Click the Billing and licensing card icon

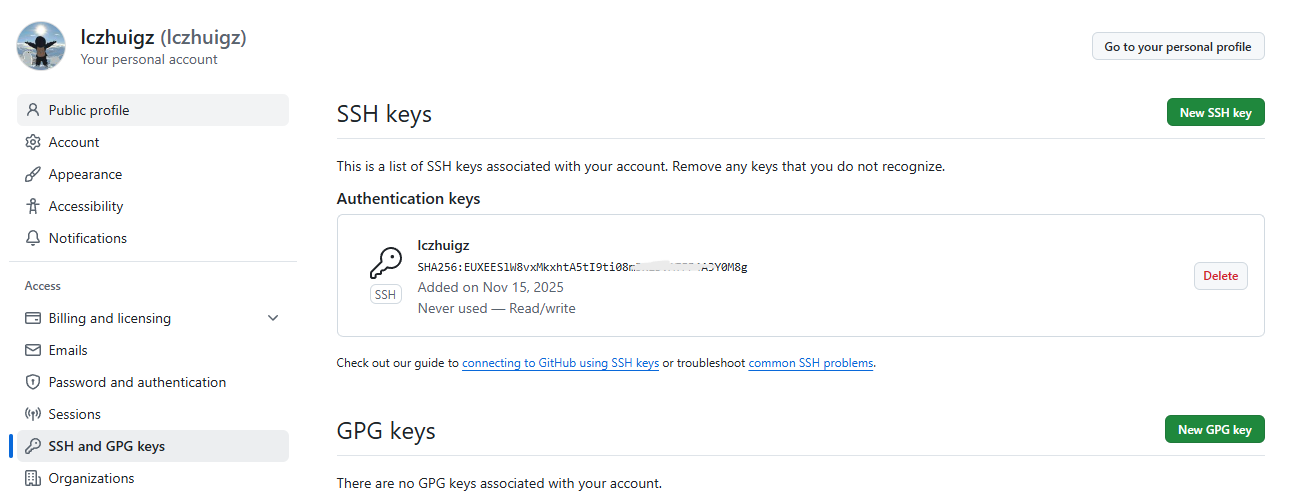(33, 318)
